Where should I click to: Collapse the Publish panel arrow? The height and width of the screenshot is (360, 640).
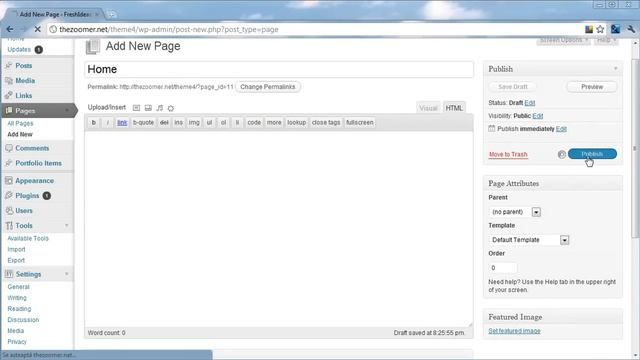pyautogui.click(x=616, y=69)
